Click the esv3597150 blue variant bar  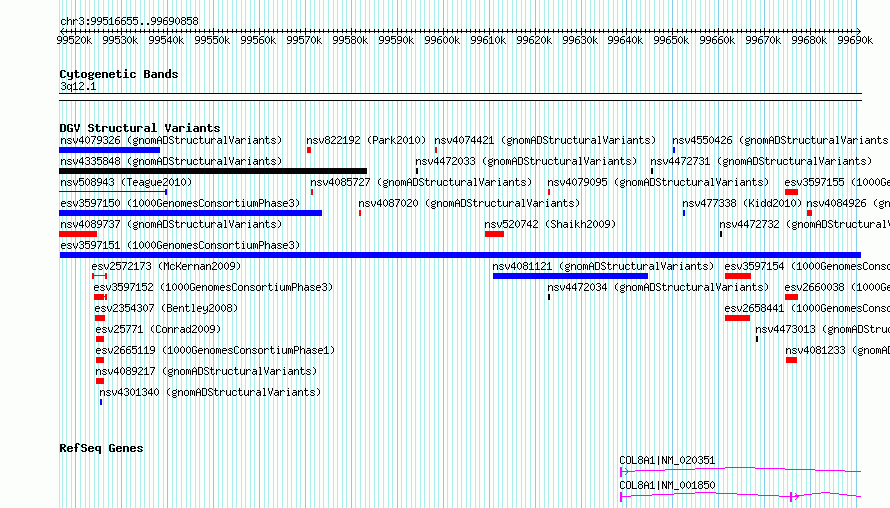[191, 213]
